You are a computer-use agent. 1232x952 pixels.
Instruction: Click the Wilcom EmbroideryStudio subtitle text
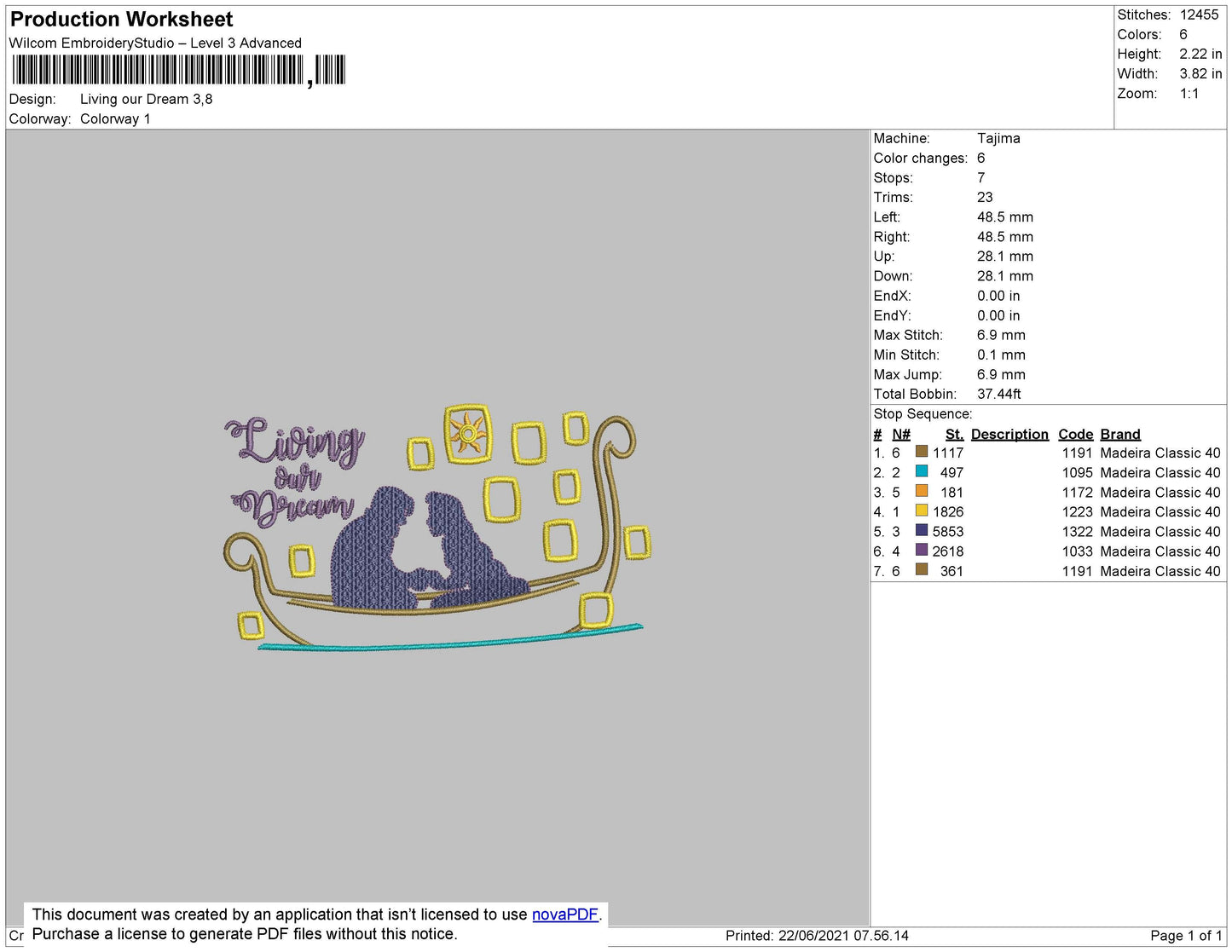point(155,43)
